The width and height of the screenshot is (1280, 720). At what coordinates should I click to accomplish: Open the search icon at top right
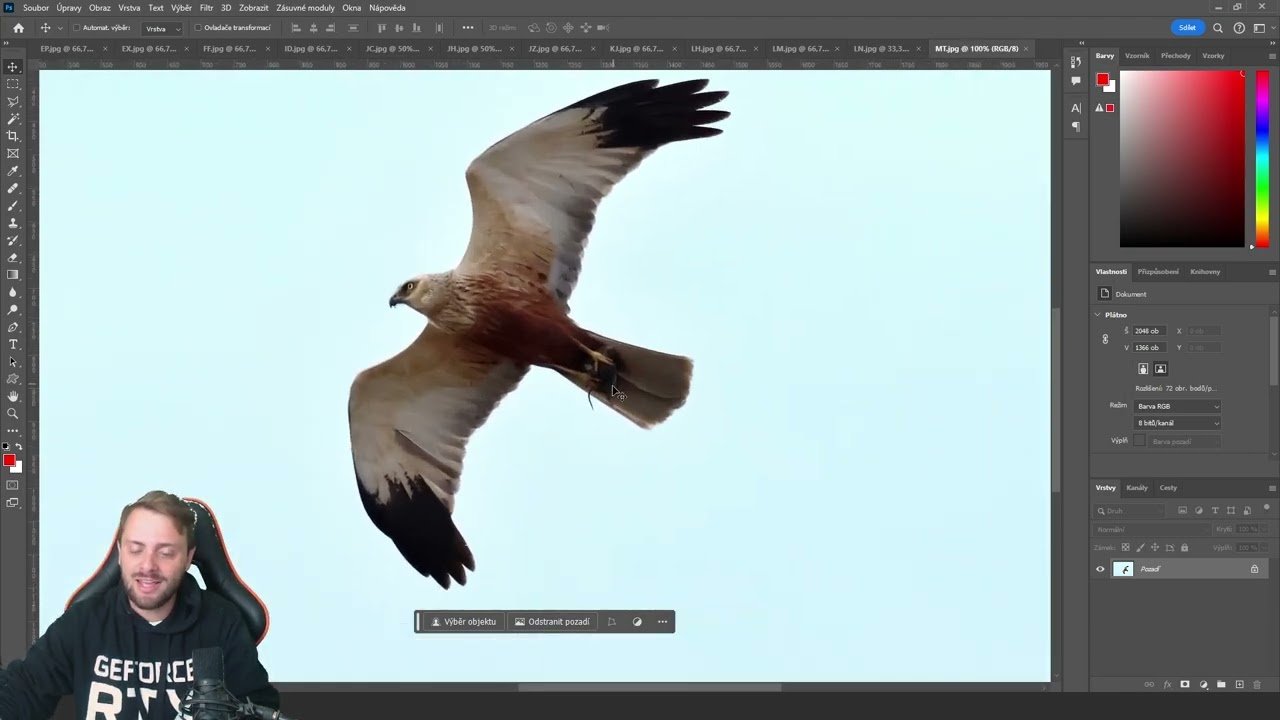1217,28
